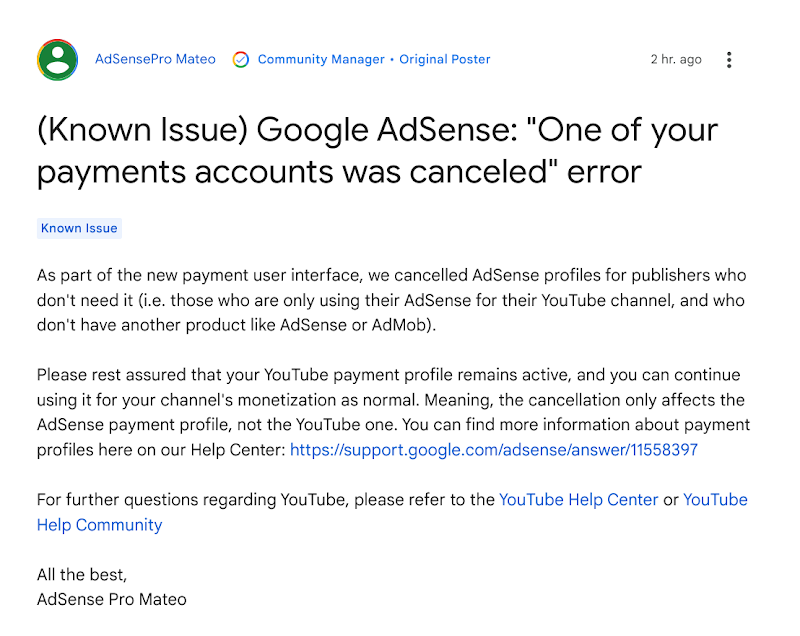Click the "AdSense Pro Mateo" signature text

coord(111,600)
